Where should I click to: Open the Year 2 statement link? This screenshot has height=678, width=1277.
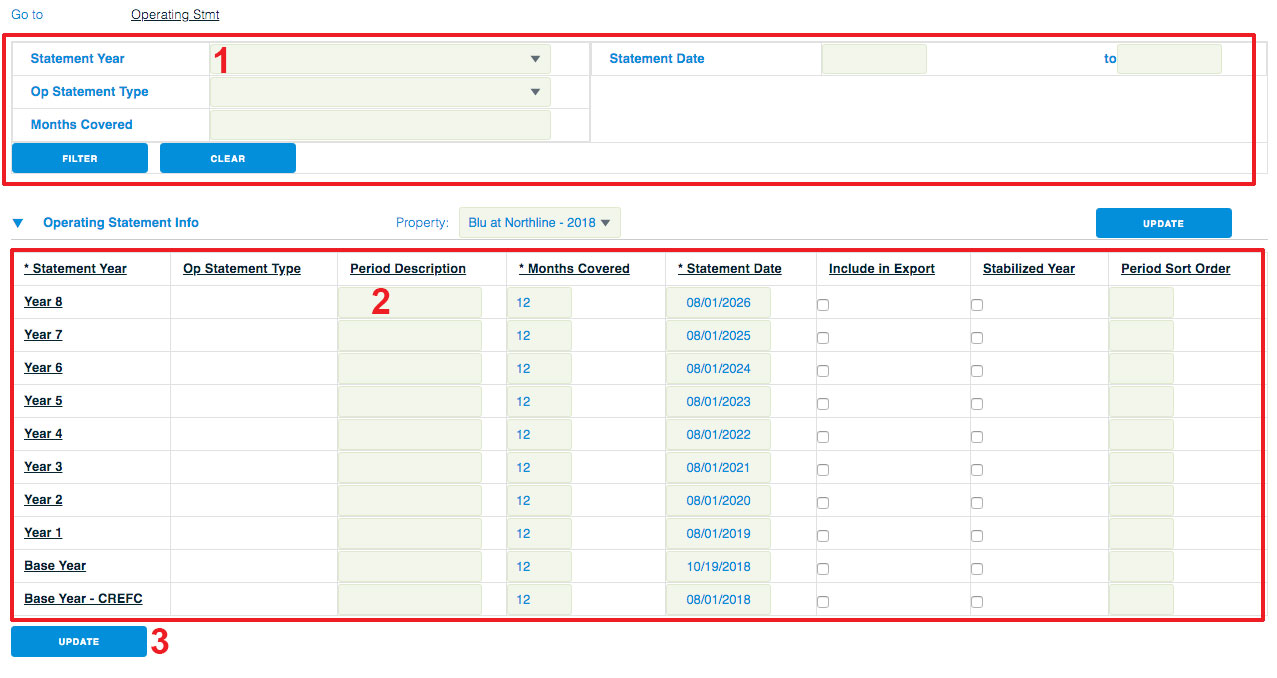[44, 500]
